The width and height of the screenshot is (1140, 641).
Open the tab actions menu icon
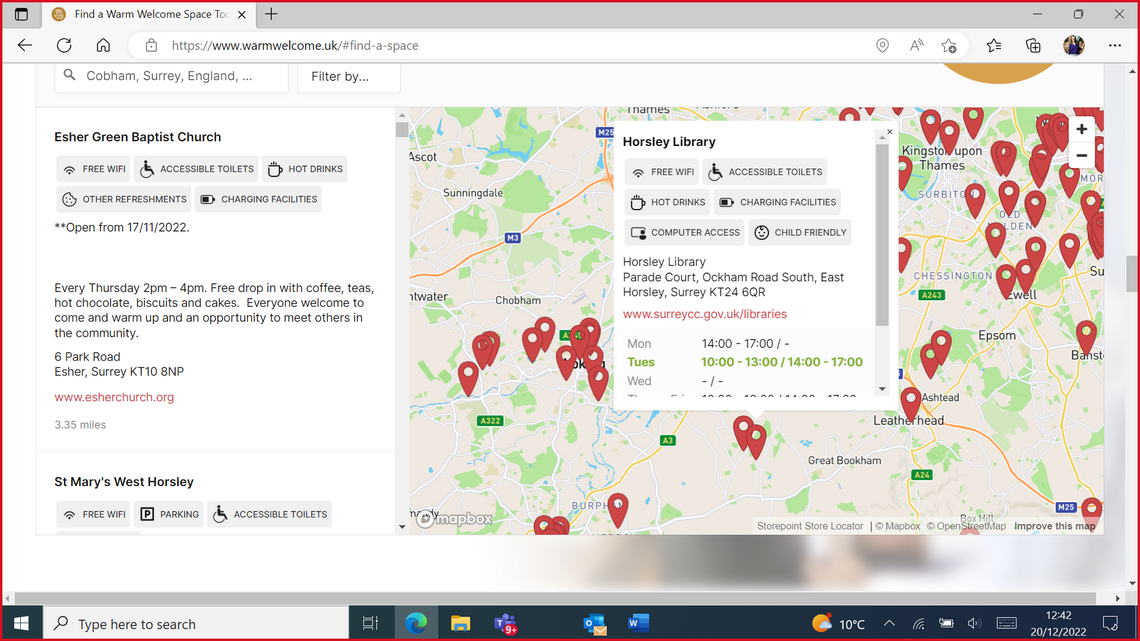21,14
